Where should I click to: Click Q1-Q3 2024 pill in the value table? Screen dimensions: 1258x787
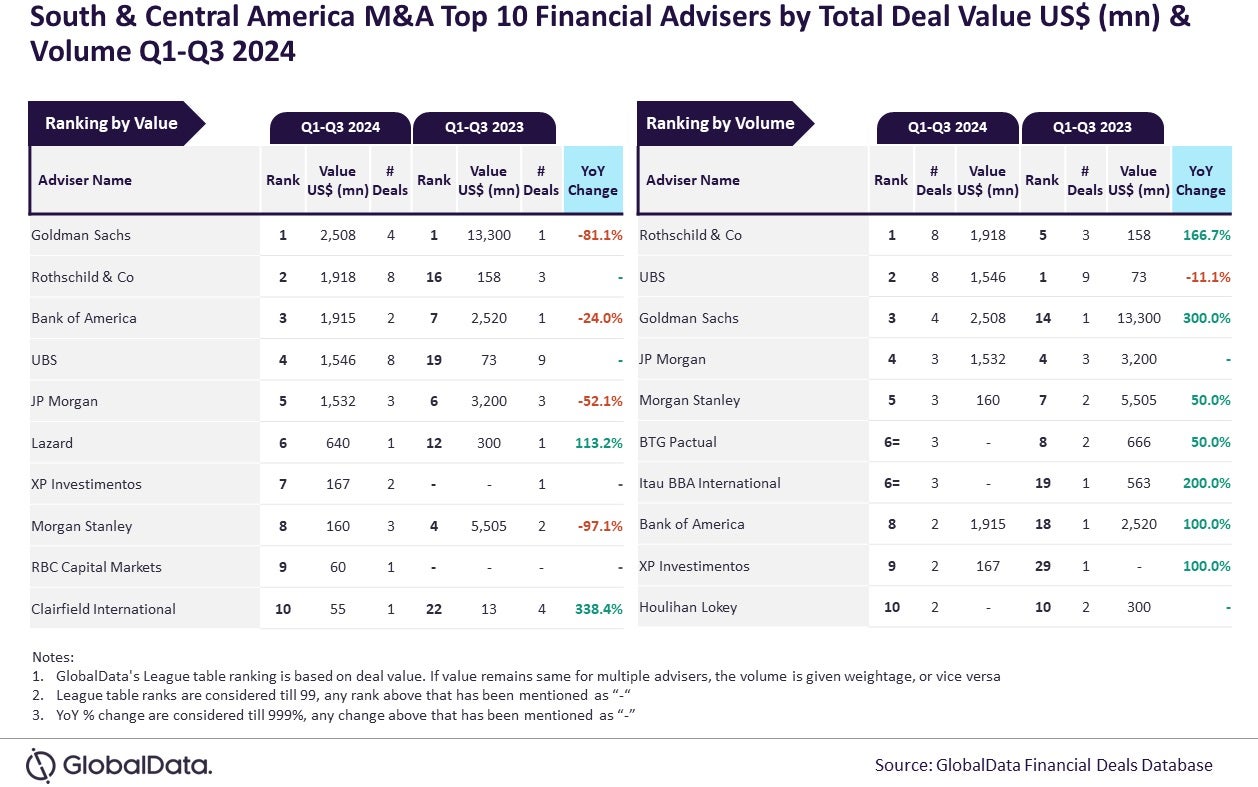[x=340, y=127]
